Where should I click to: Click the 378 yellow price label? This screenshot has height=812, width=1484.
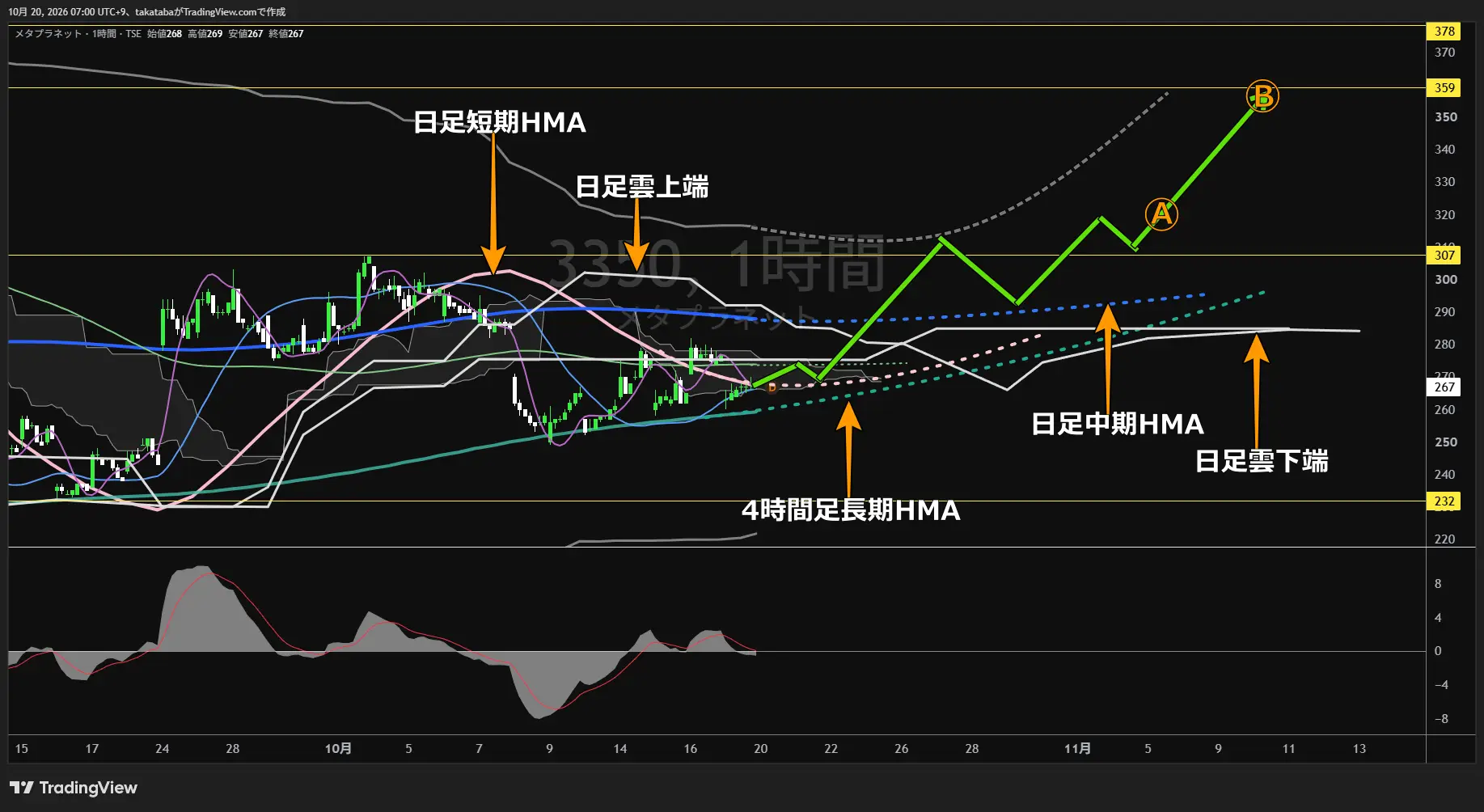[1444, 32]
